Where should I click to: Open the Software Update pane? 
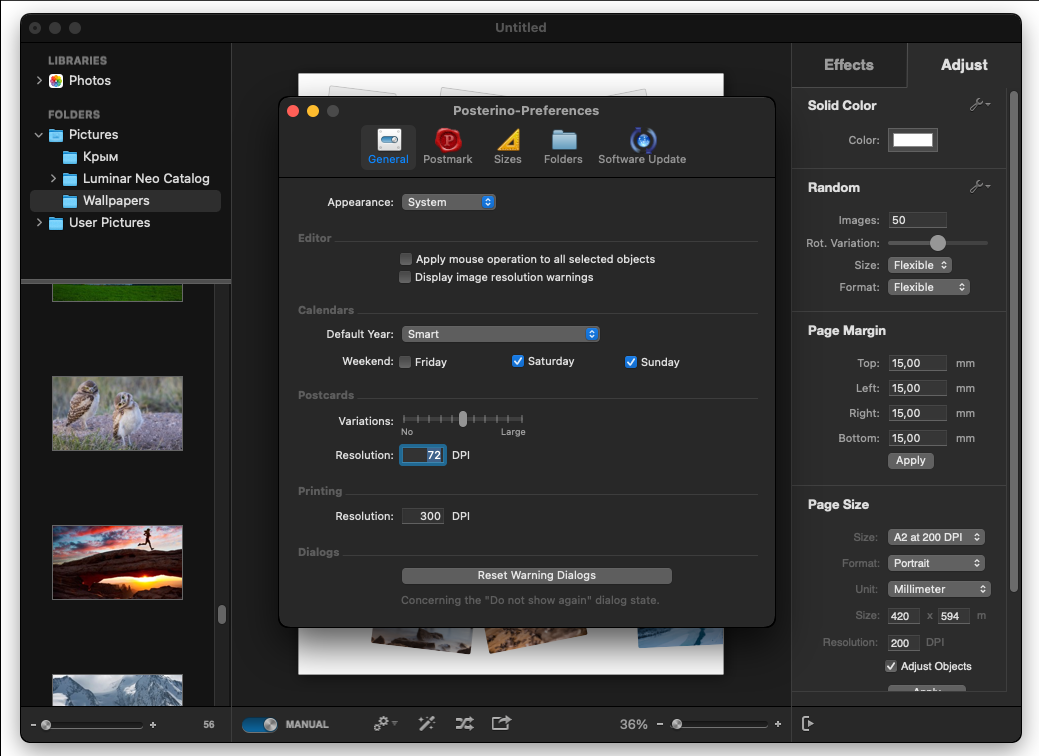pos(642,146)
